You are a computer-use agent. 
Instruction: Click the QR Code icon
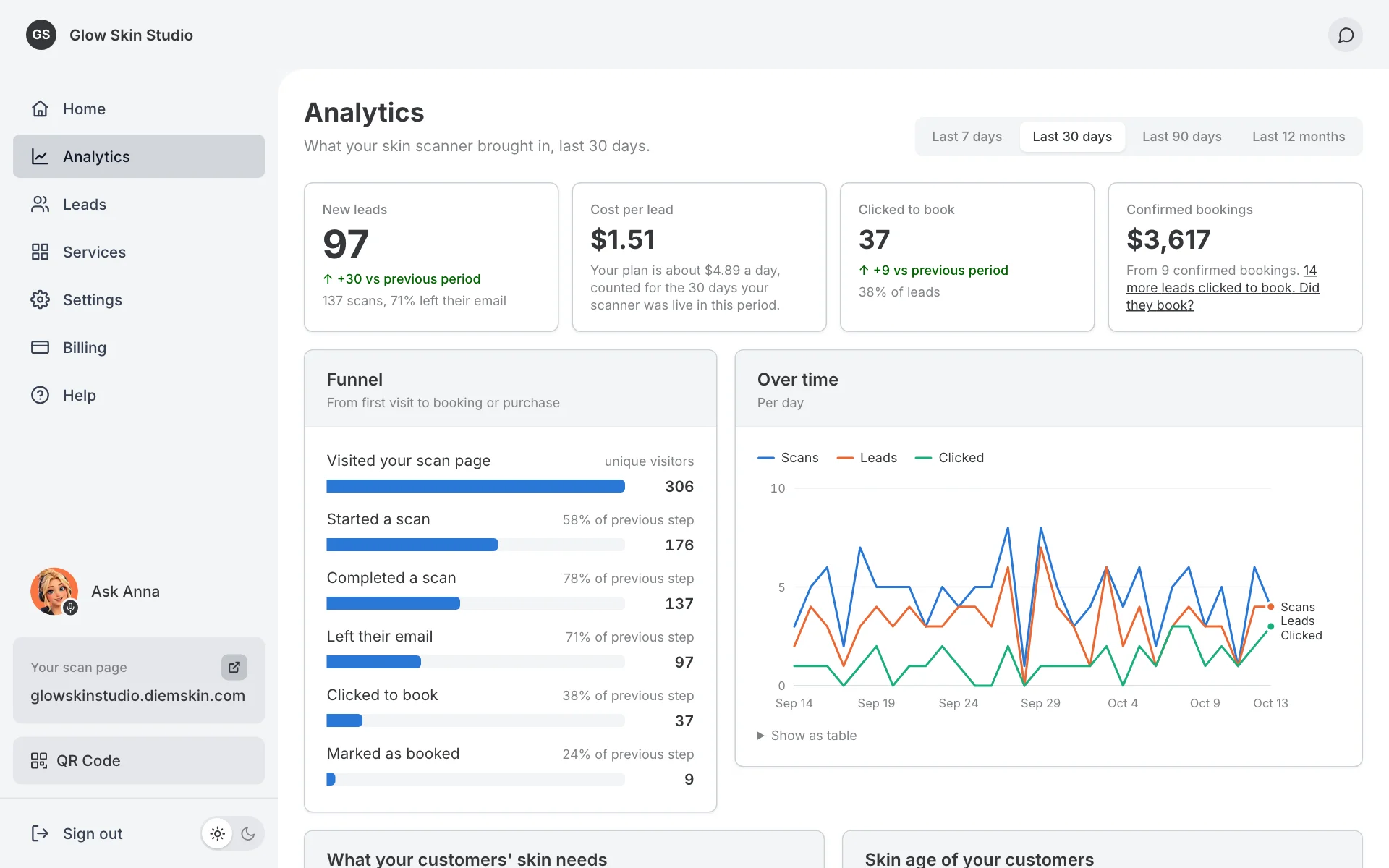coord(39,760)
